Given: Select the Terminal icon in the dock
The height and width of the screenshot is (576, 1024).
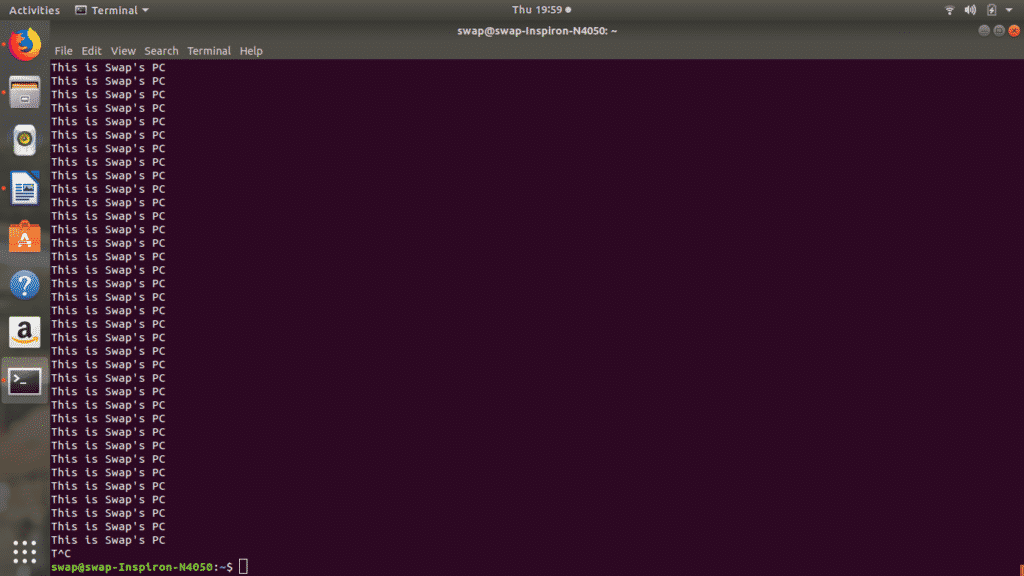Looking at the screenshot, I should 25,381.
